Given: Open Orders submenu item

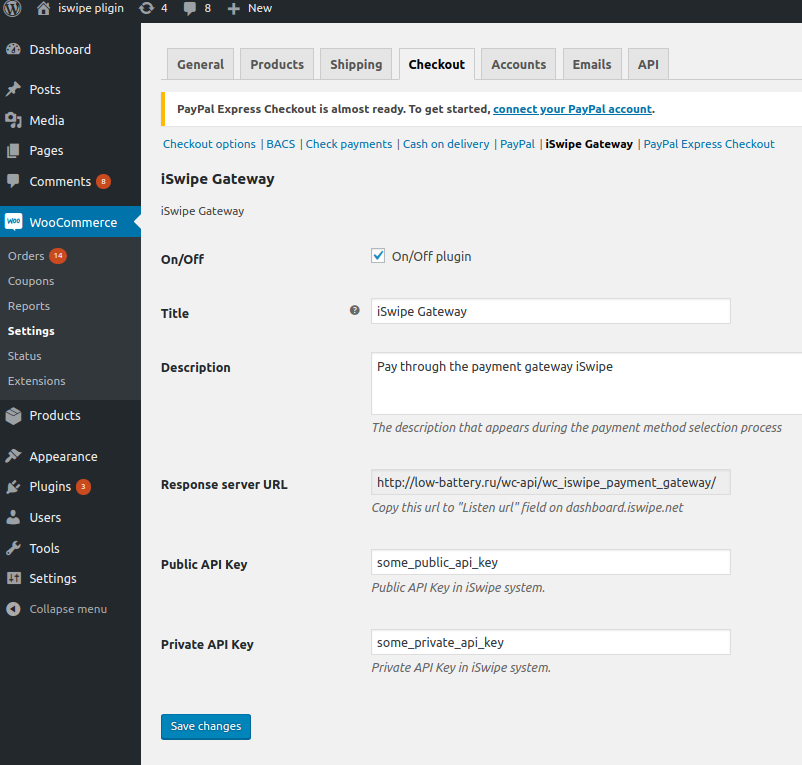Looking at the screenshot, I should (26, 256).
